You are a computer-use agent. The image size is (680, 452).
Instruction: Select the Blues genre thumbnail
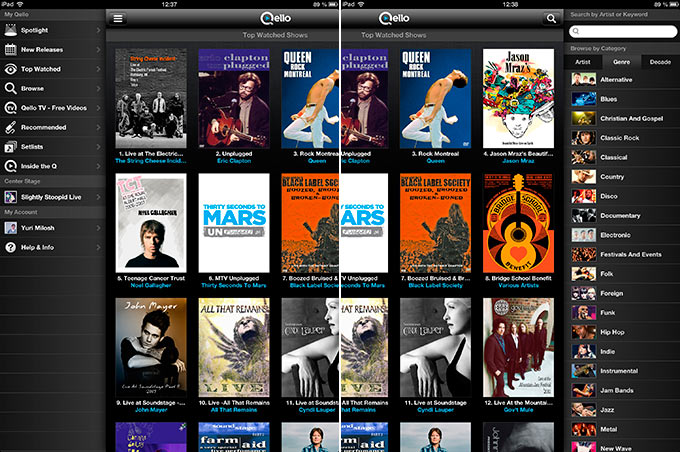click(583, 99)
